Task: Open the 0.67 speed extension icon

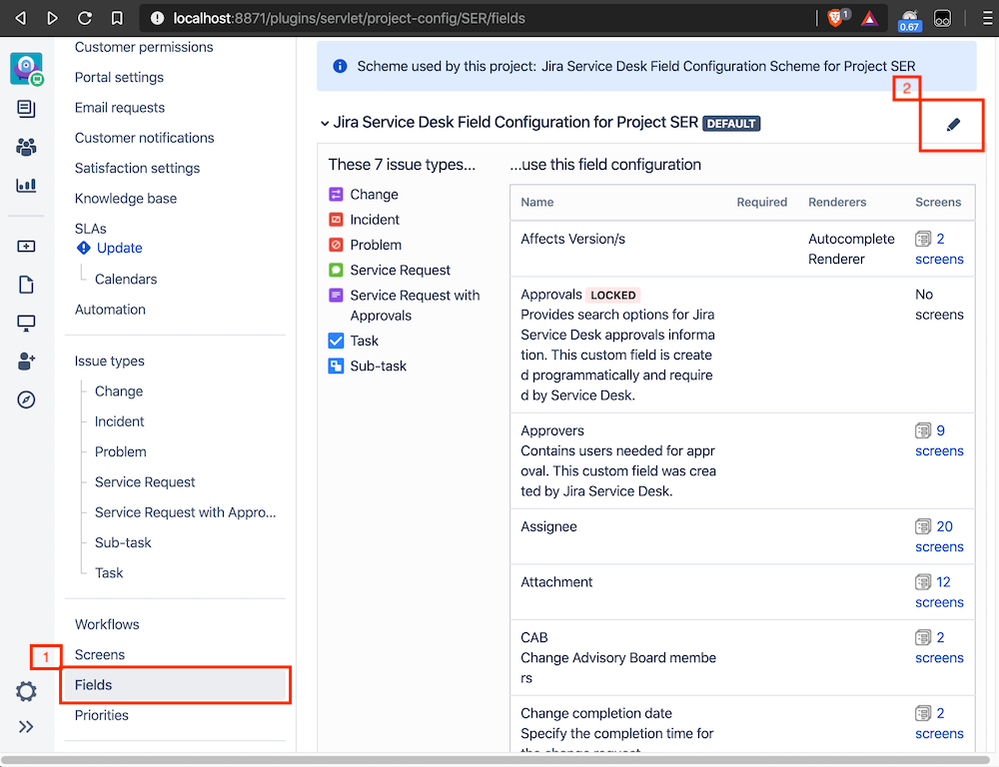Action: coord(909,20)
